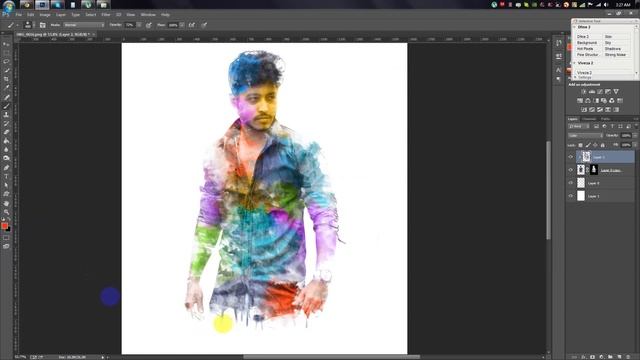Add an Invert adjustment
The width and height of the screenshot is (640, 360).
(584, 109)
